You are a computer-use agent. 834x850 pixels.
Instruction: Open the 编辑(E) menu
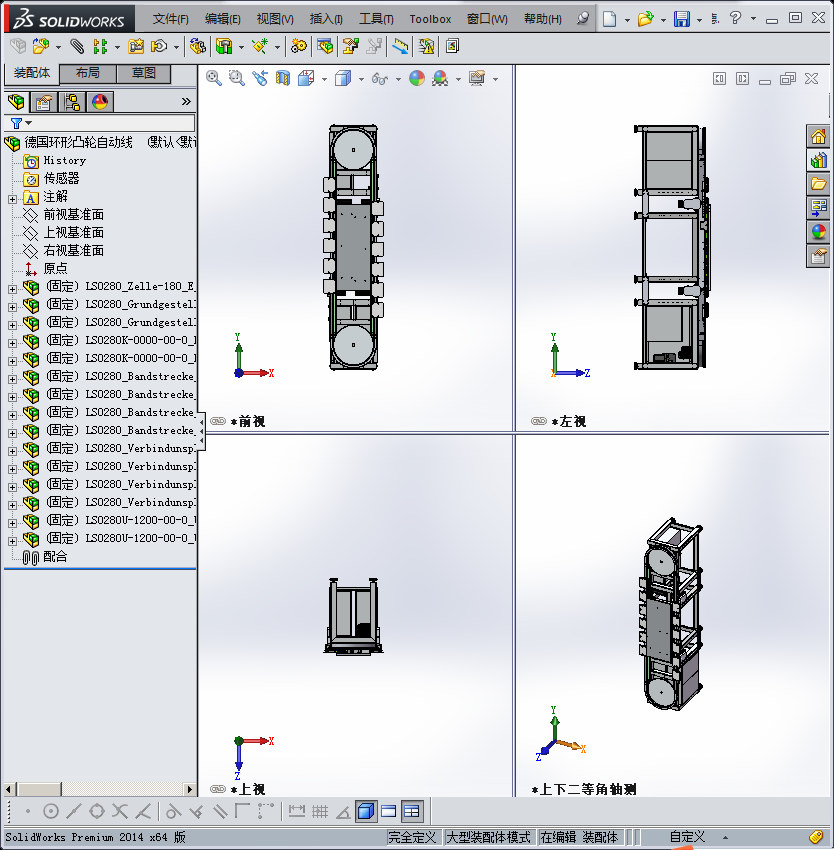click(222, 19)
